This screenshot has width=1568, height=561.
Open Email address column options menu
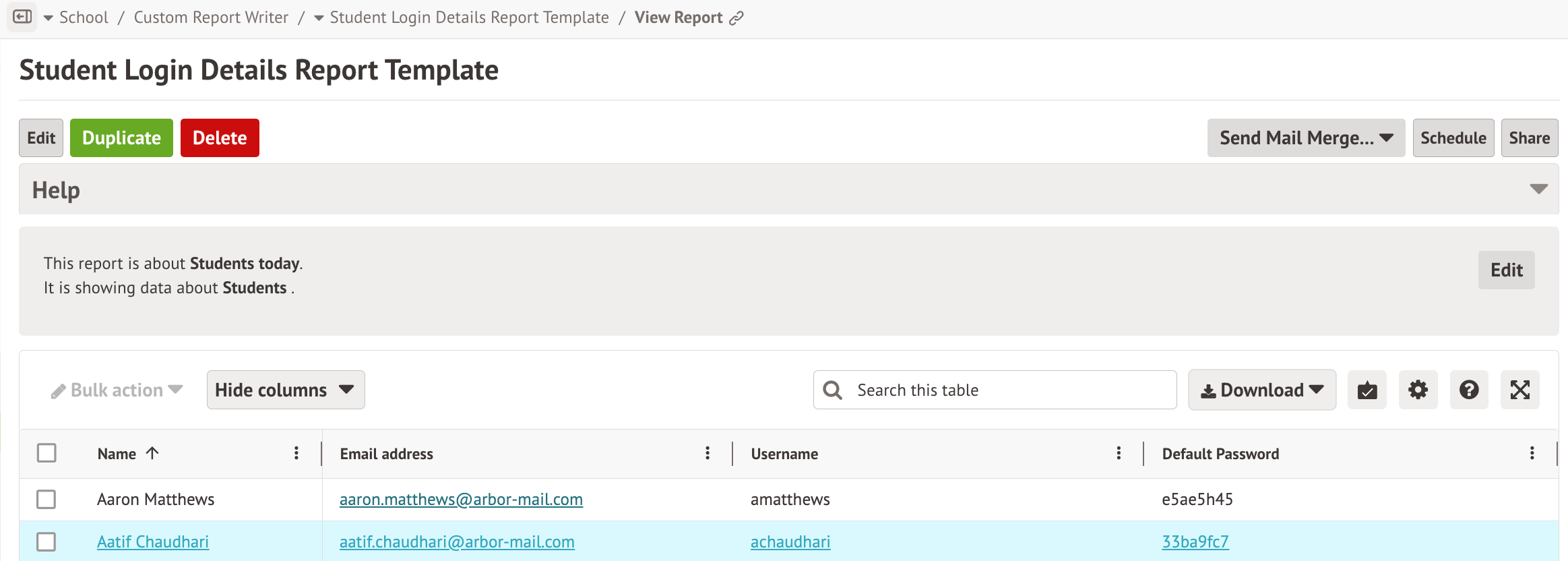click(708, 453)
